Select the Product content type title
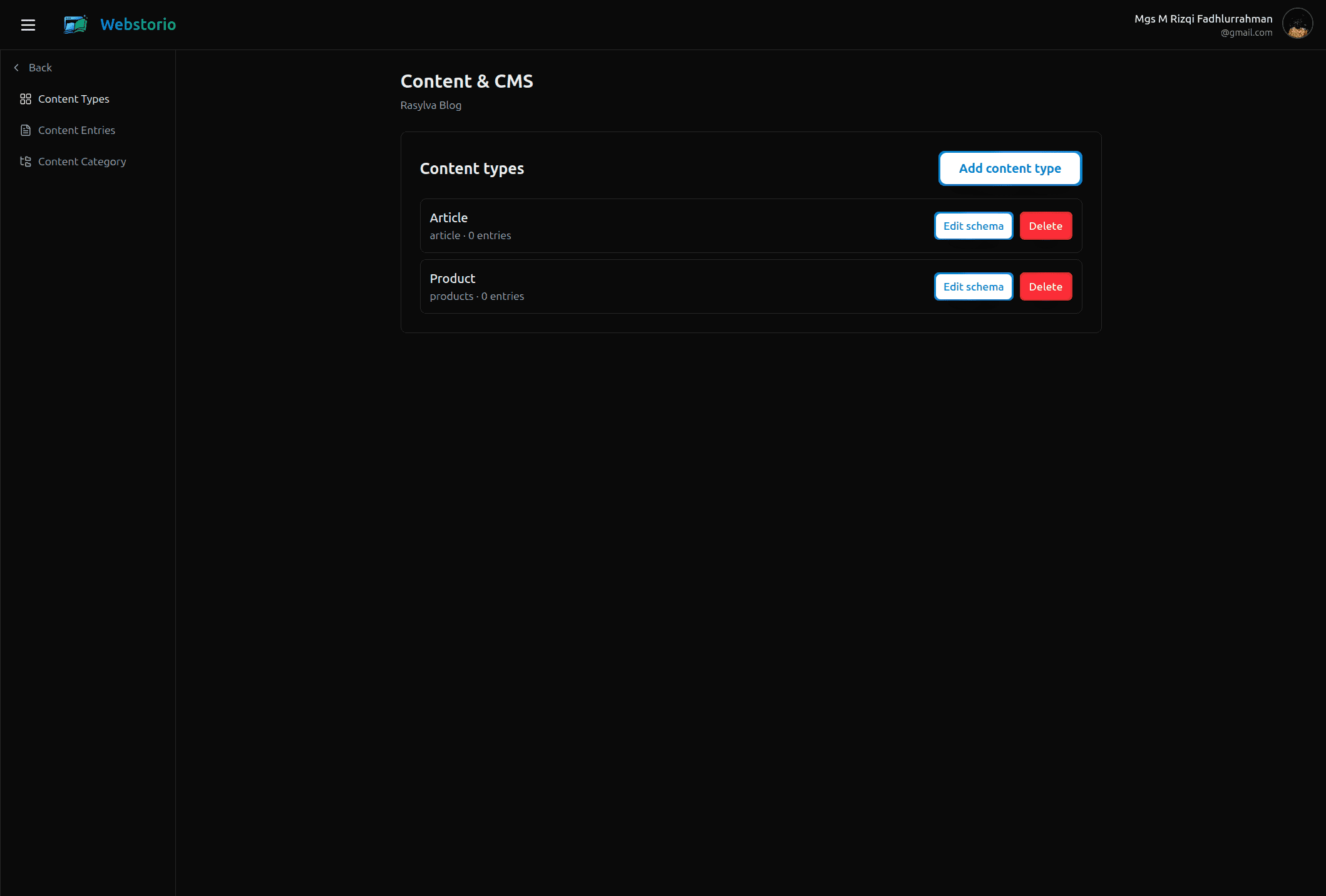 coord(452,279)
